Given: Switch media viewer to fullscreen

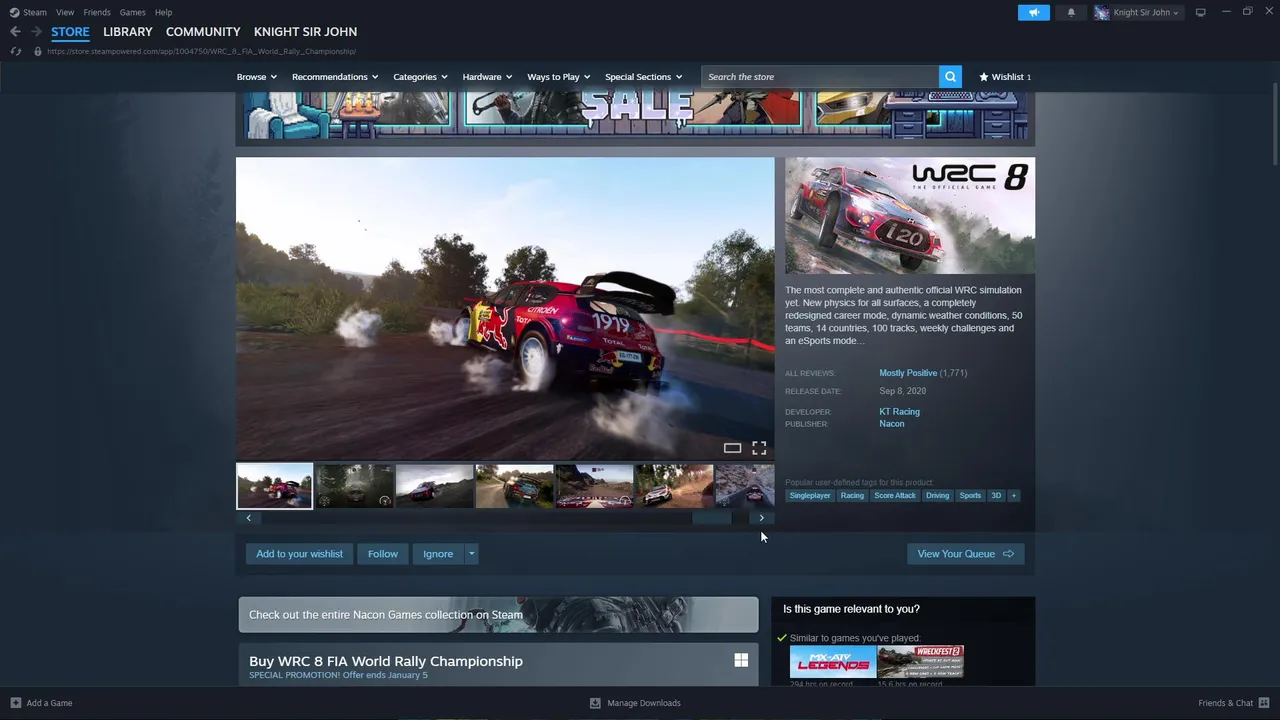Looking at the screenshot, I should pyautogui.click(x=759, y=448).
